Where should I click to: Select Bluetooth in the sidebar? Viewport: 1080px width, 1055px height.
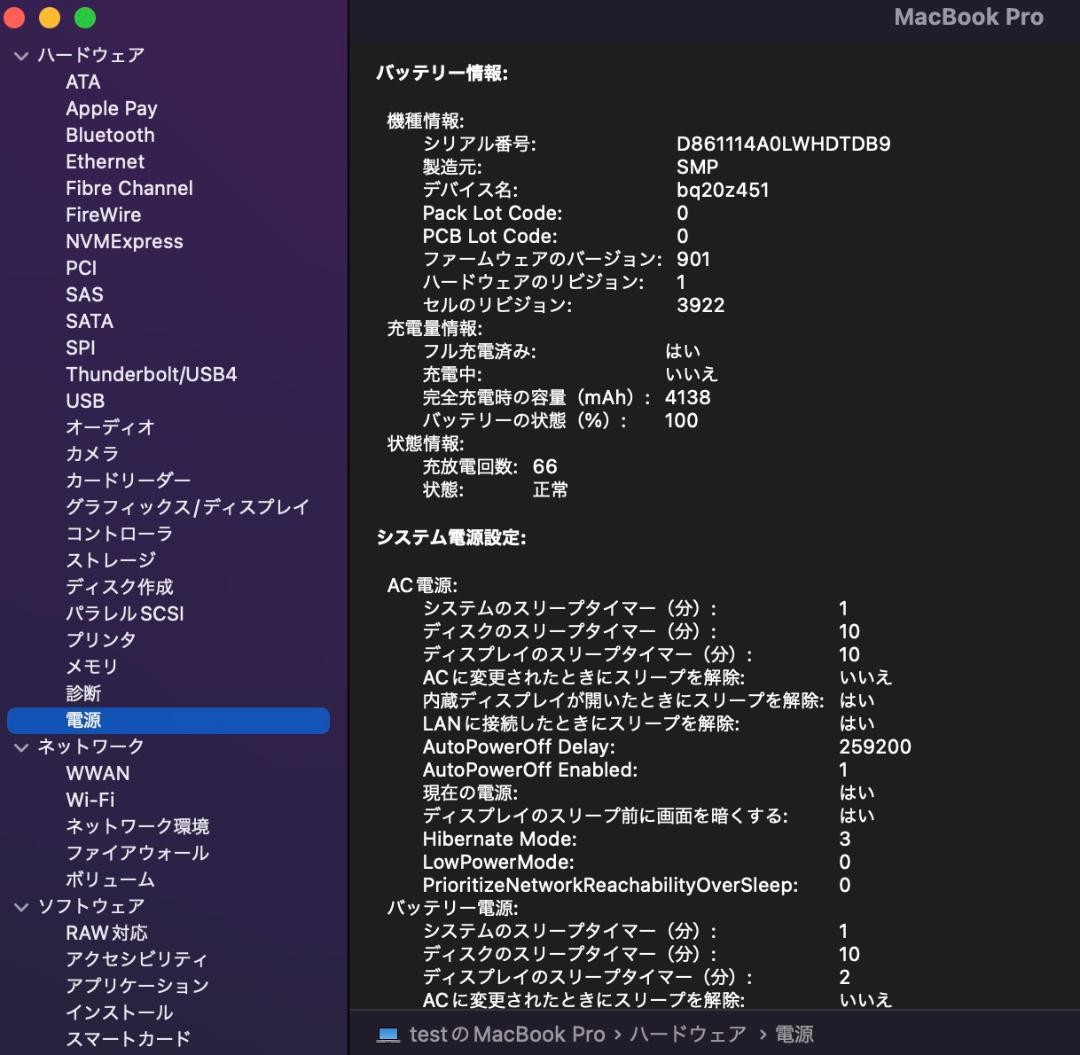(110, 135)
